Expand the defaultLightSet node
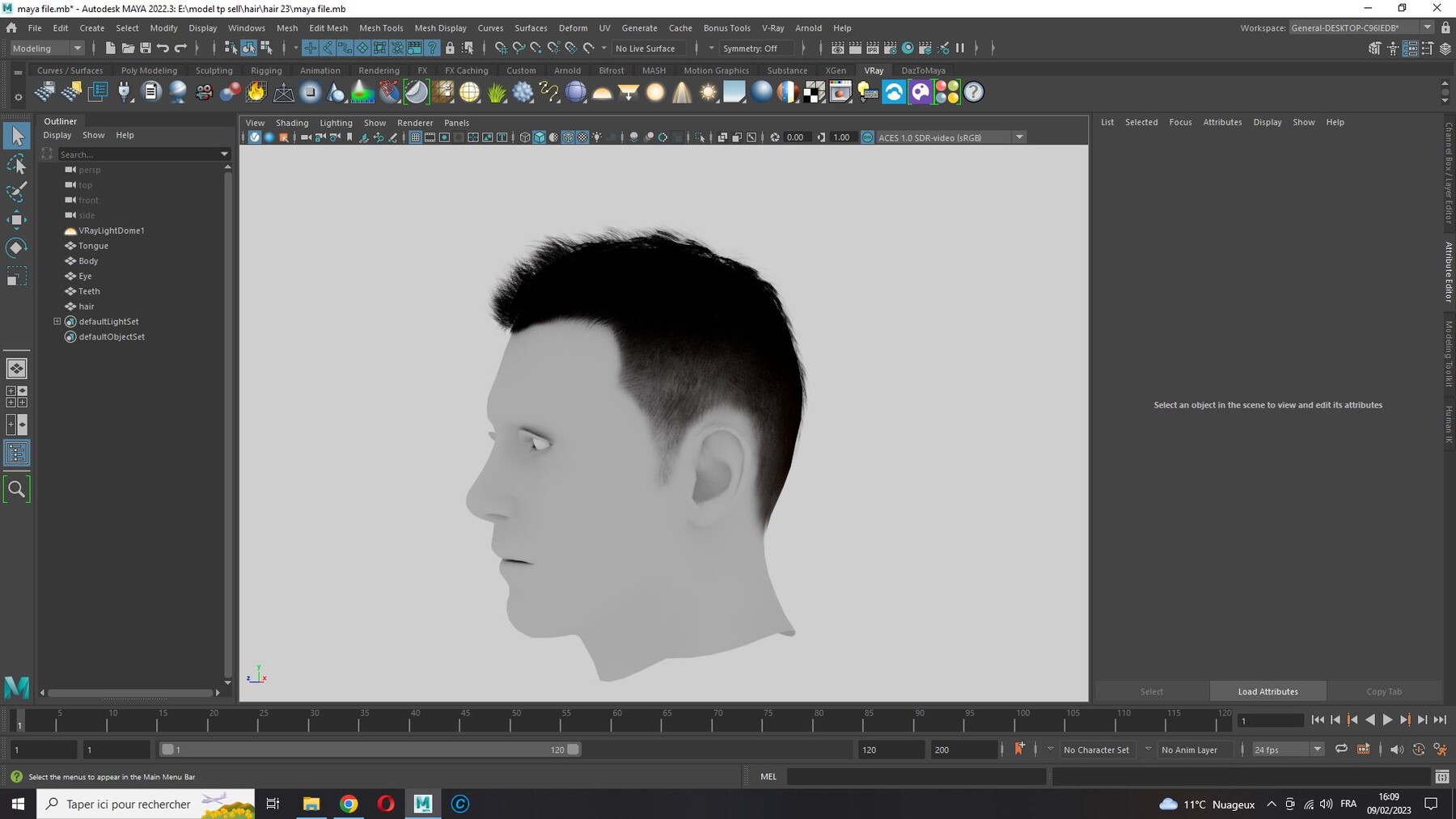Screen dimensions: 1456x819 click(57, 321)
